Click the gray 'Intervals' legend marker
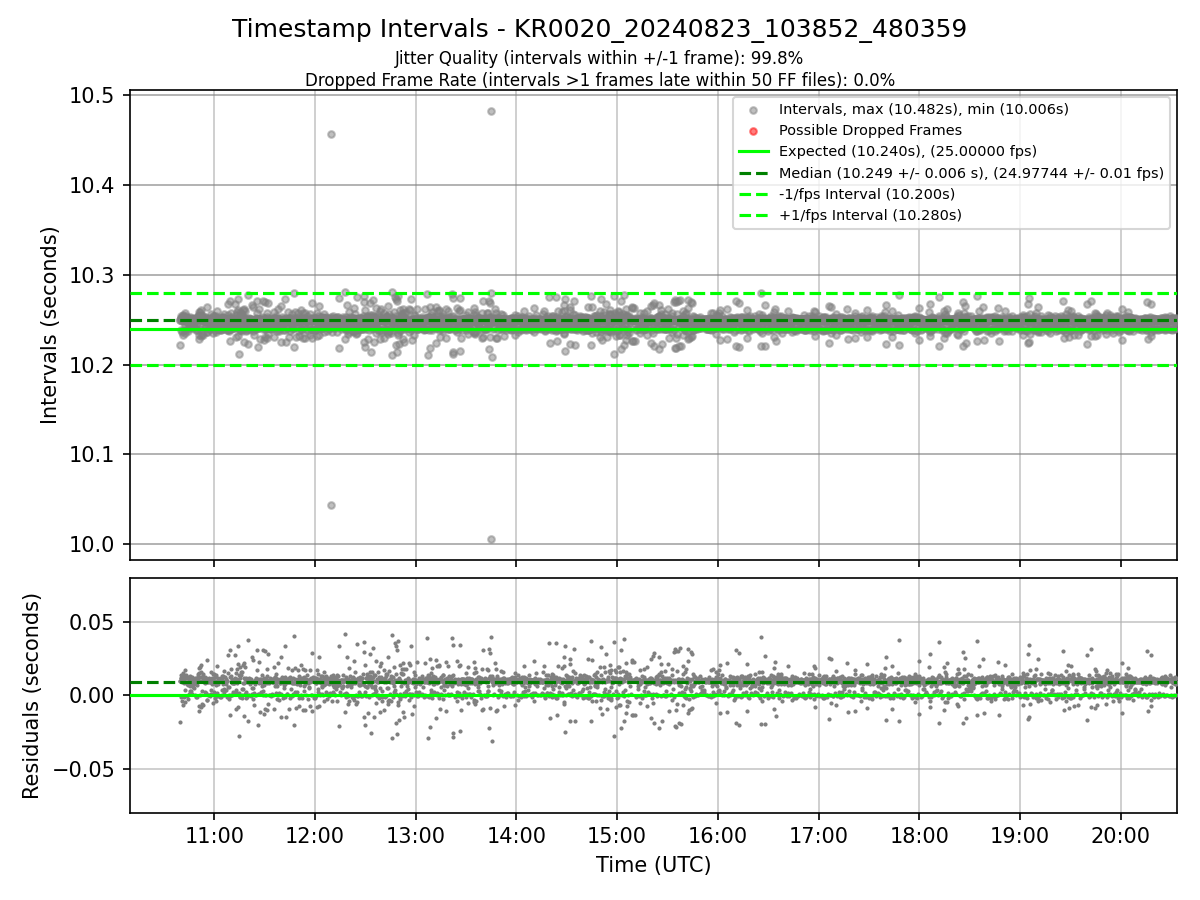This screenshot has height=900, width=1200. click(753, 110)
